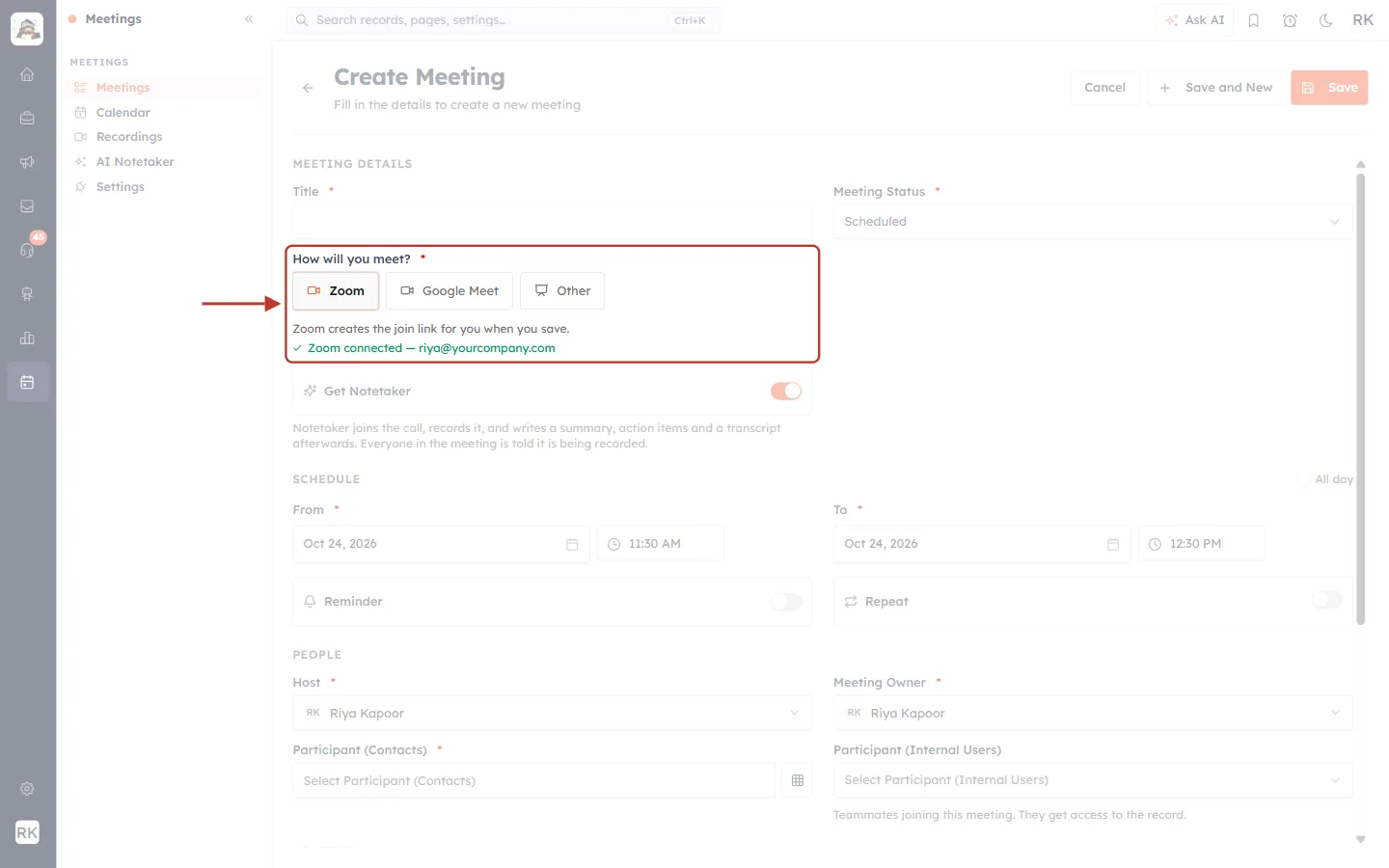1389x868 pixels.
Task: Open the Meeting Owner dropdown
Action: (x=1093, y=714)
